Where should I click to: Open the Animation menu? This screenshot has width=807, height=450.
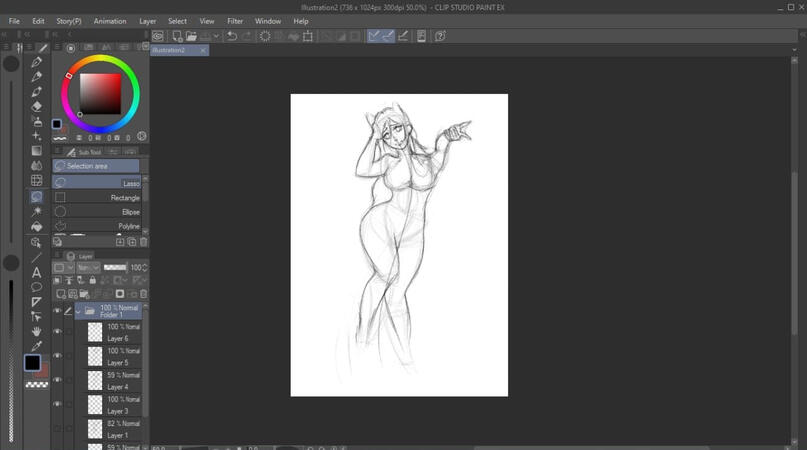[110, 21]
